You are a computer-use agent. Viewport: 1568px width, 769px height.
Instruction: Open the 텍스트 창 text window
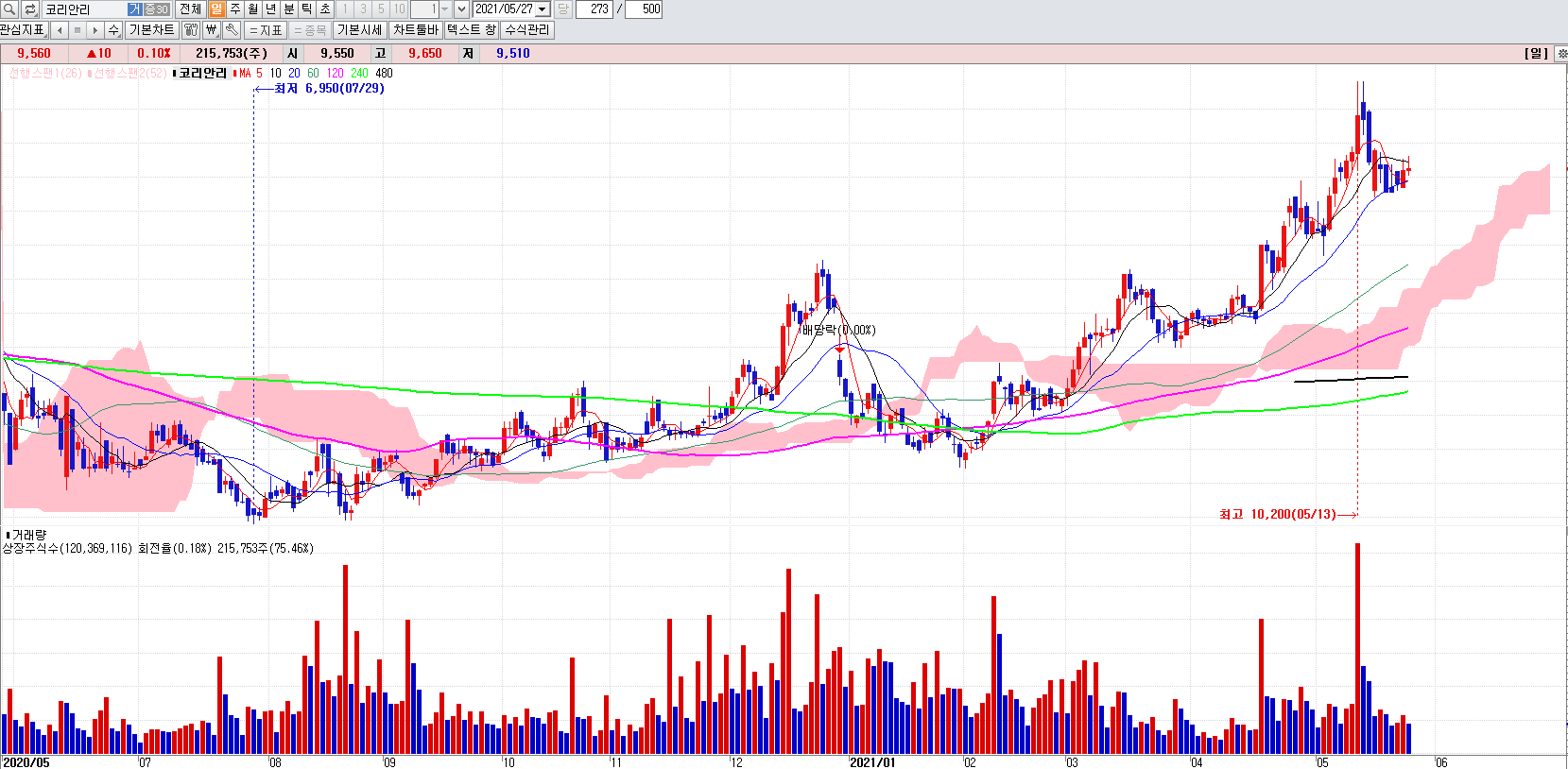click(x=472, y=30)
